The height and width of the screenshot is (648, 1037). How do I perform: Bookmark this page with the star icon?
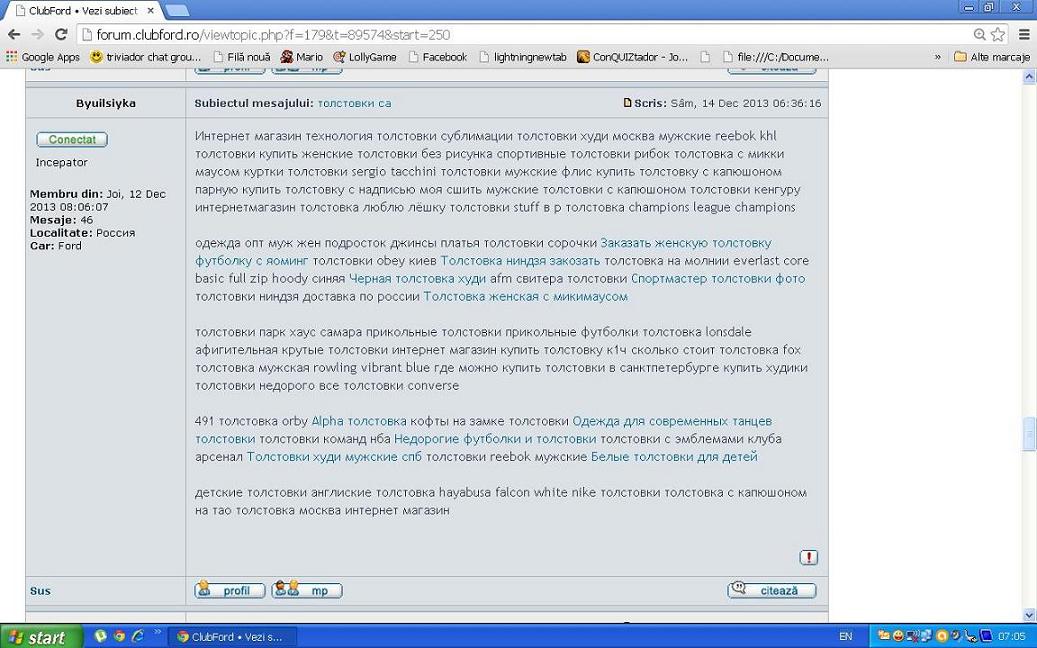pos(998,34)
